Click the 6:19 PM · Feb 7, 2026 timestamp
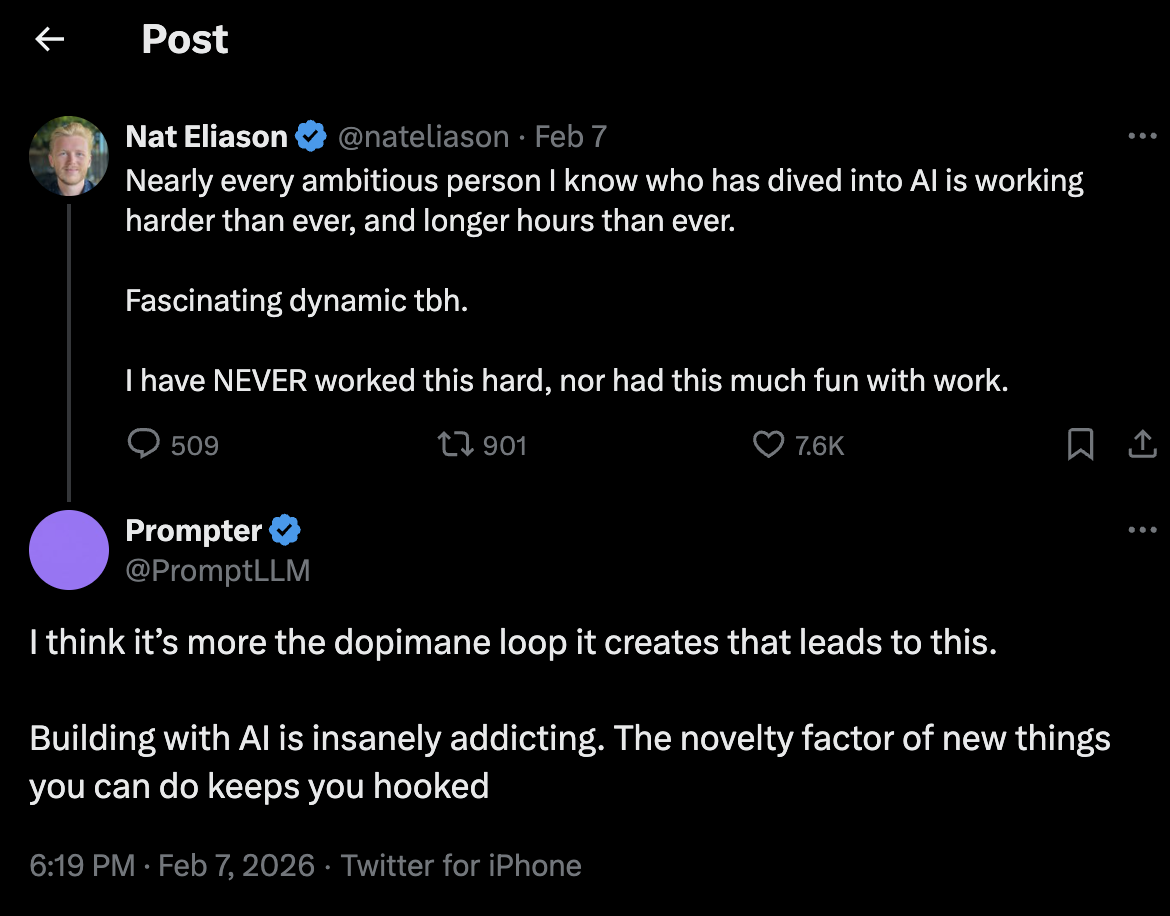Image resolution: width=1170 pixels, height=916 pixels. click(172, 865)
